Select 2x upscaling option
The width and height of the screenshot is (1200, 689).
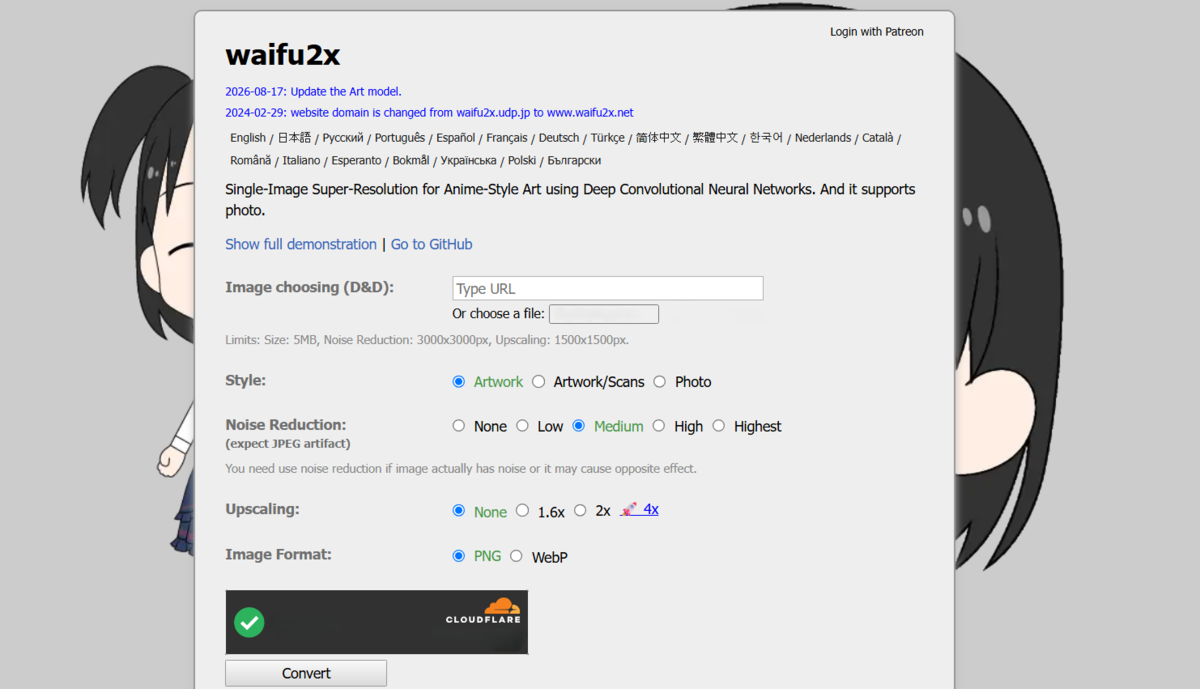580,510
